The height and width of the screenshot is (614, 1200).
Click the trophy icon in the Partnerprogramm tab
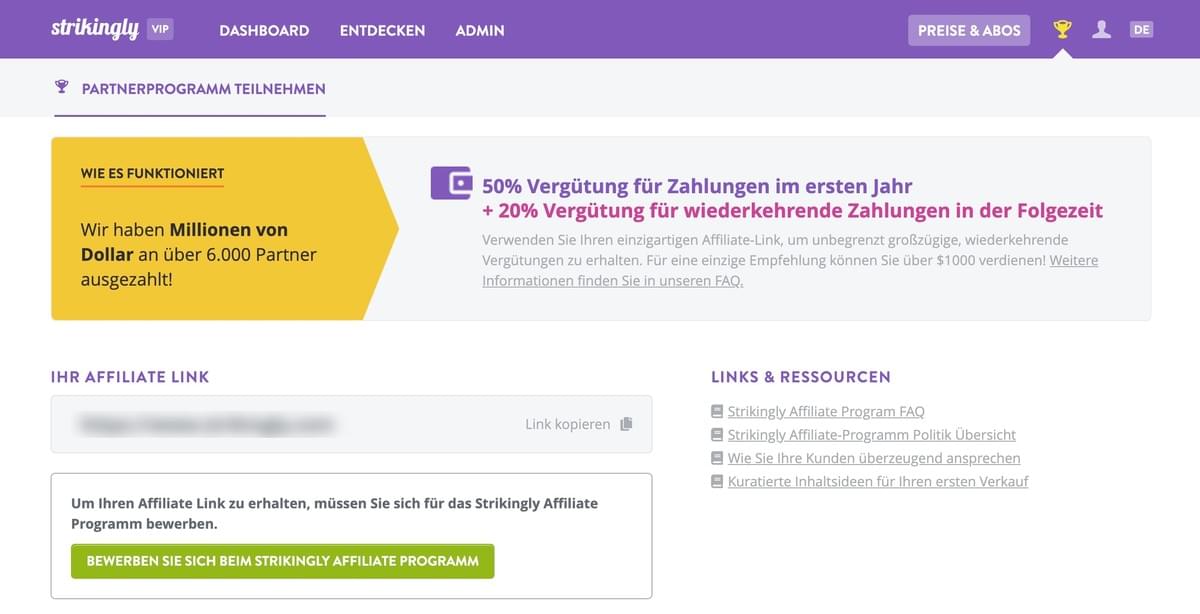click(x=62, y=87)
